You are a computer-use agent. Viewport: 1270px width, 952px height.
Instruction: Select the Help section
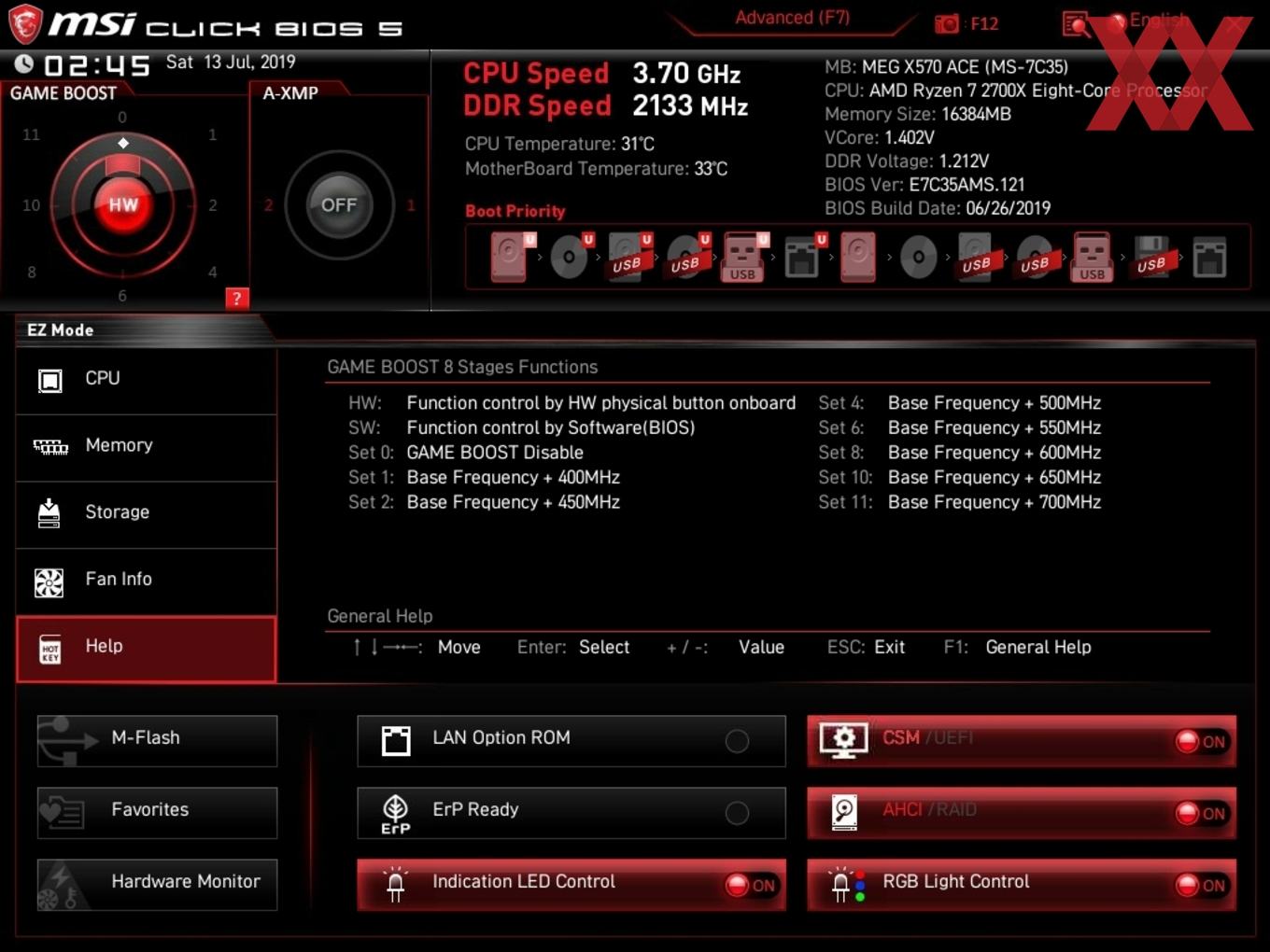pos(147,649)
